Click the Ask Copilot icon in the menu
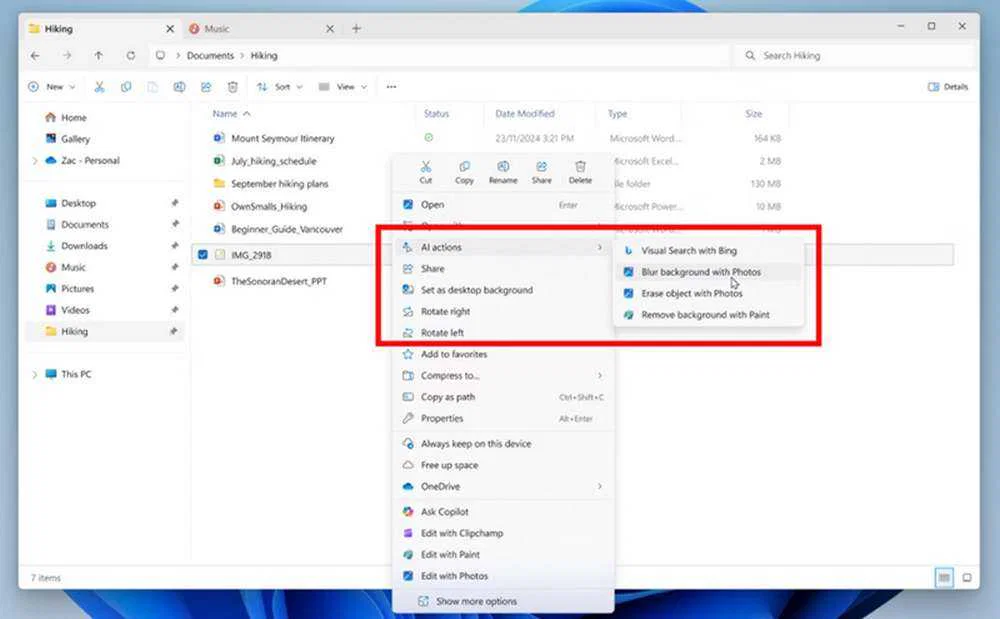Viewport: 1000px width, 619px height. coord(407,511)
